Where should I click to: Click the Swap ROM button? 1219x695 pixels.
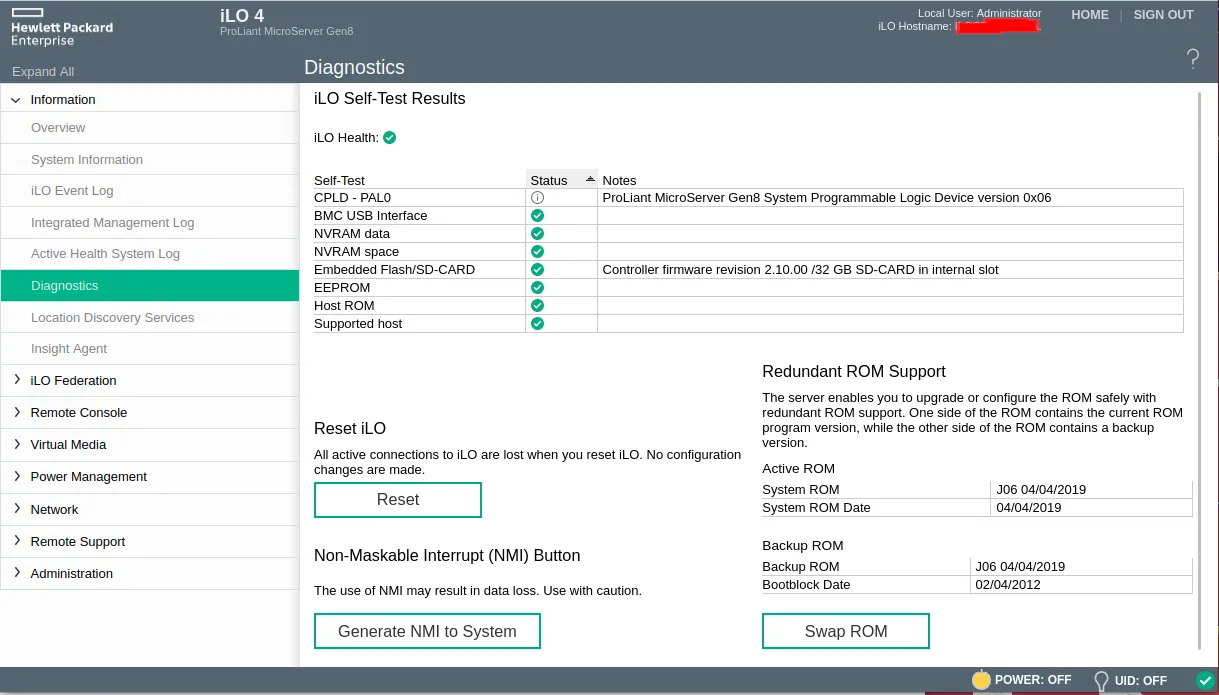pos(846,632)
